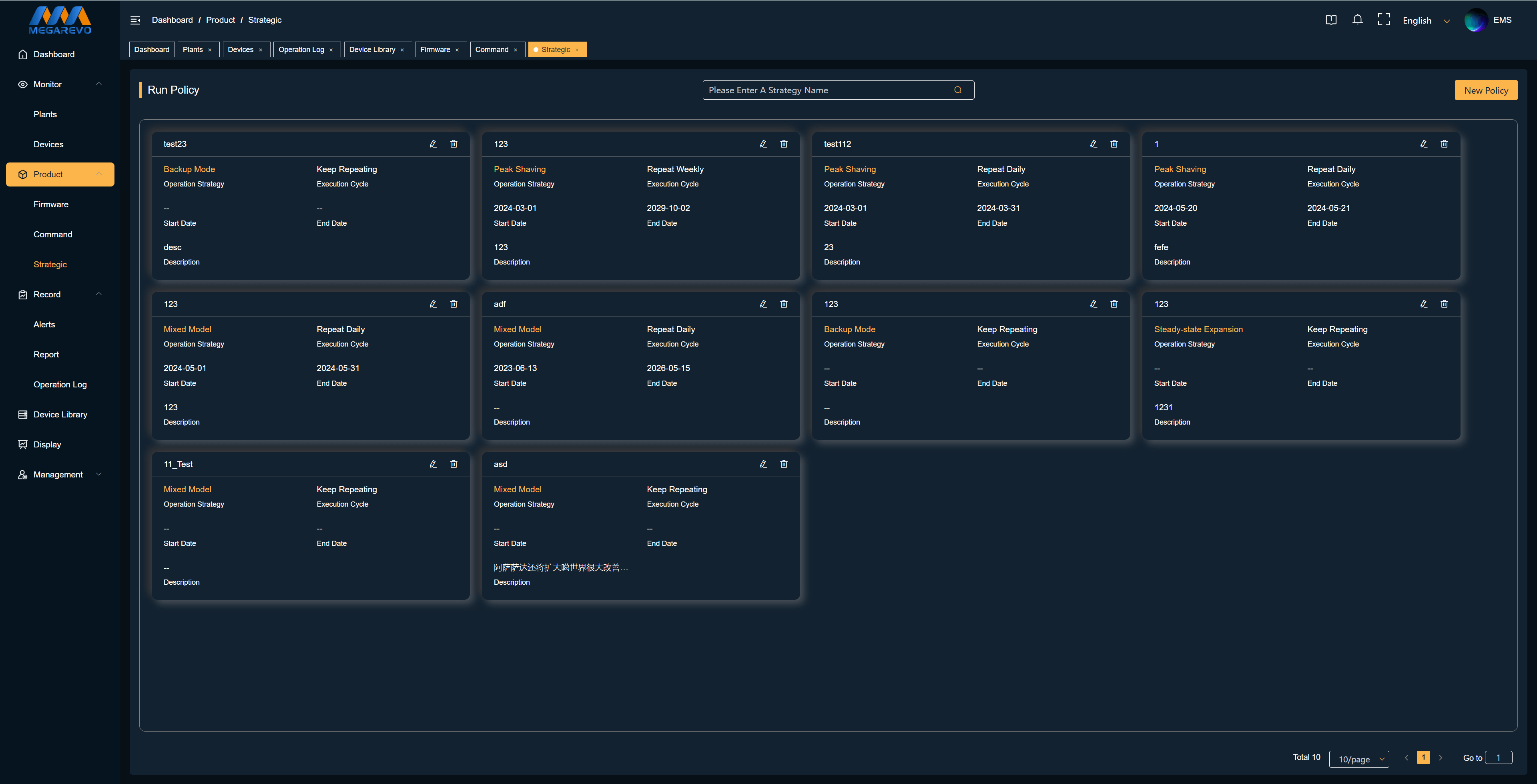
Task: Switch to the Device Library tab
Action: tap(372, 50)
